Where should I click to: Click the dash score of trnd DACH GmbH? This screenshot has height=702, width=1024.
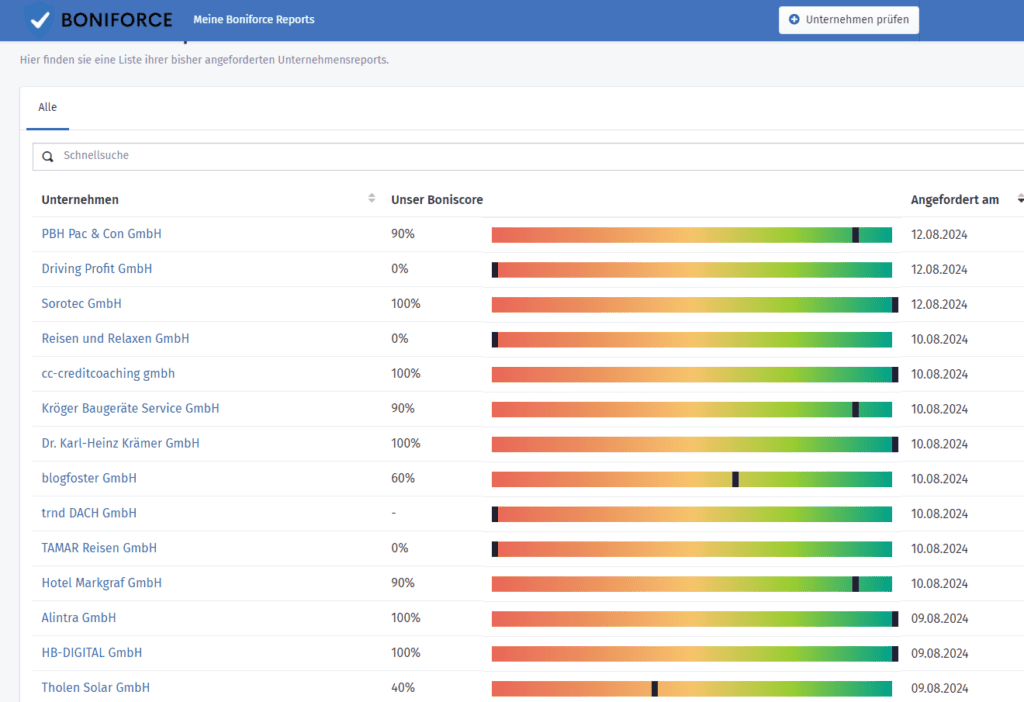coord(394,513)
